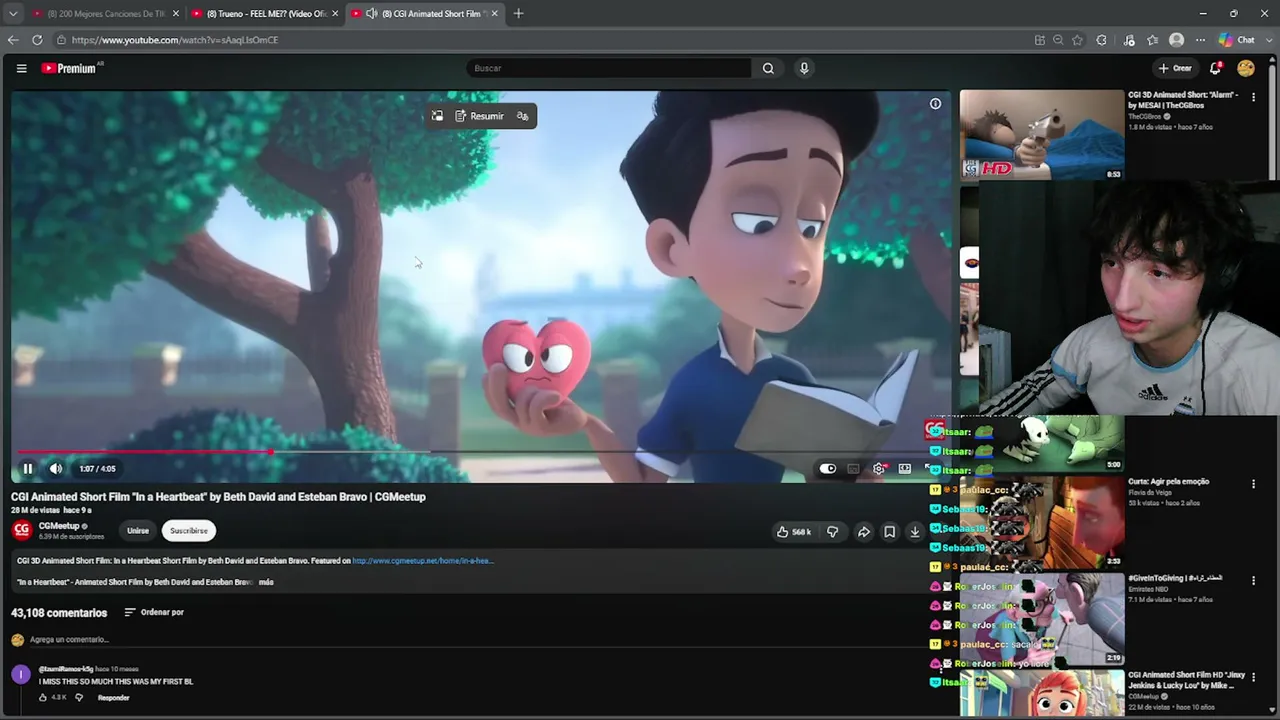Reload the current page

[x=37, y=40]
